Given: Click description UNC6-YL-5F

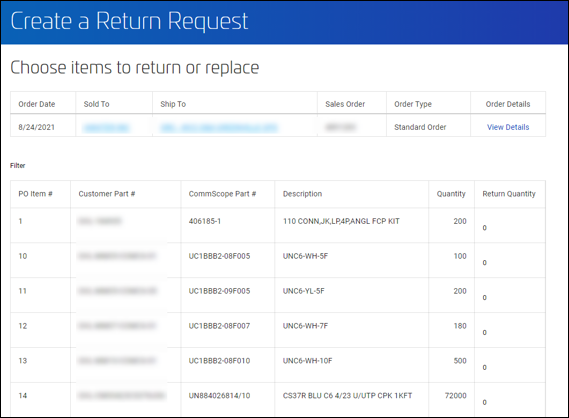Looking at the screenshot, I should pyautogui.click(x=304, y=291).
